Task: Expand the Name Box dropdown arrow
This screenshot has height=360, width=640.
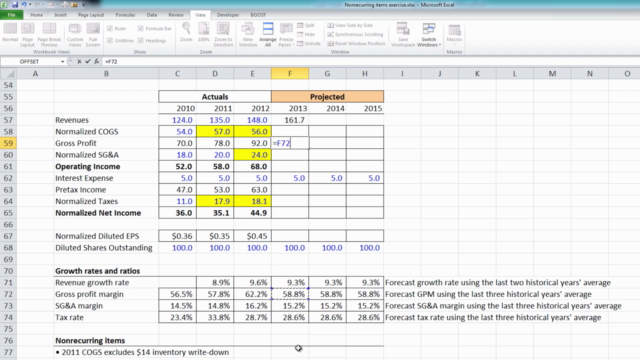Action: pyautogui.click(x=62, y=62)
